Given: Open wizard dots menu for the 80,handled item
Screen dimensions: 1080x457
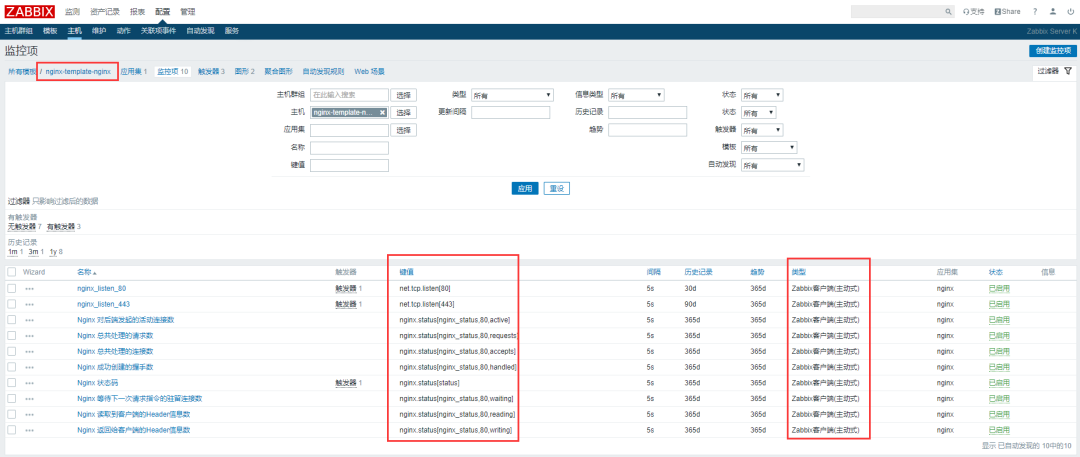Looking at the screenshot, I should pyautogui.click(x=30, y=367).
